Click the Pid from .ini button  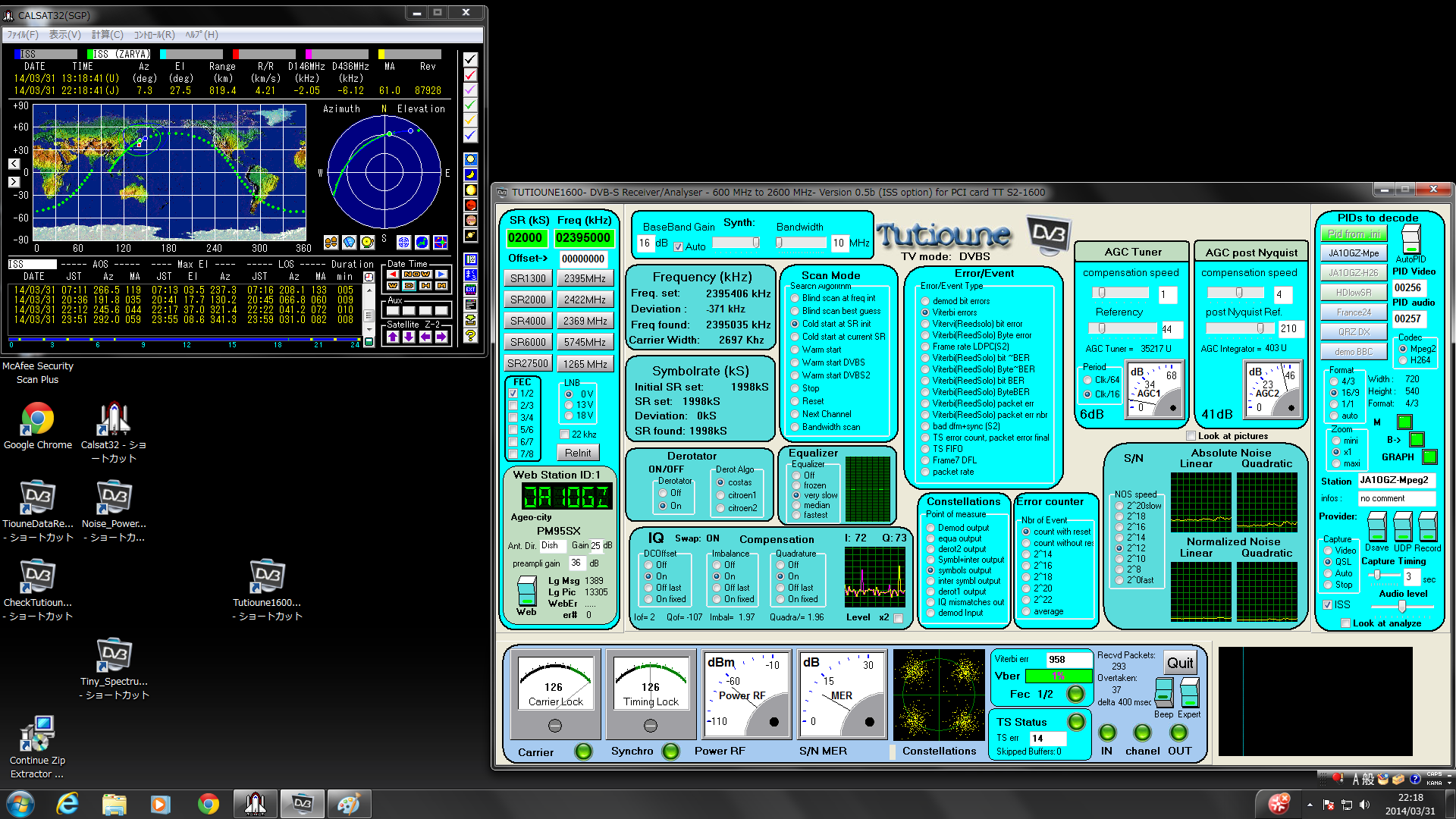[1354, 234]
